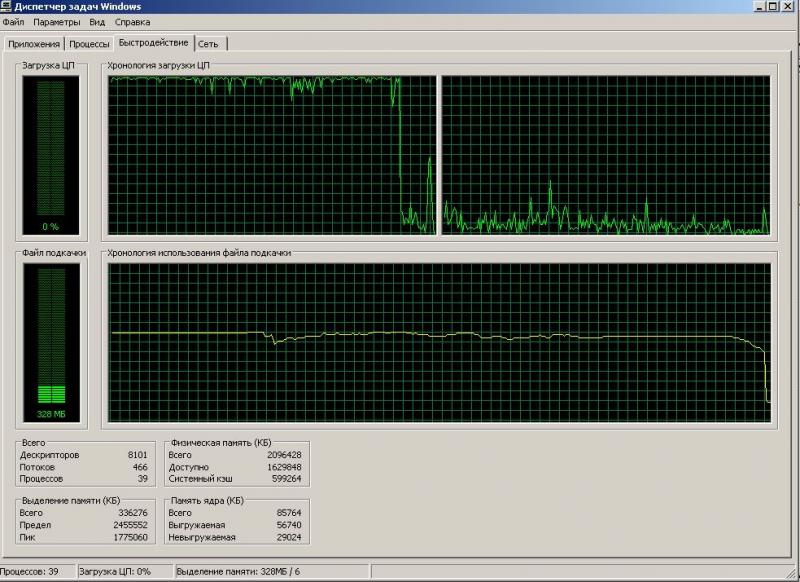800x582 pixels.
Task: Open the Файл menu
Action: 13,21
